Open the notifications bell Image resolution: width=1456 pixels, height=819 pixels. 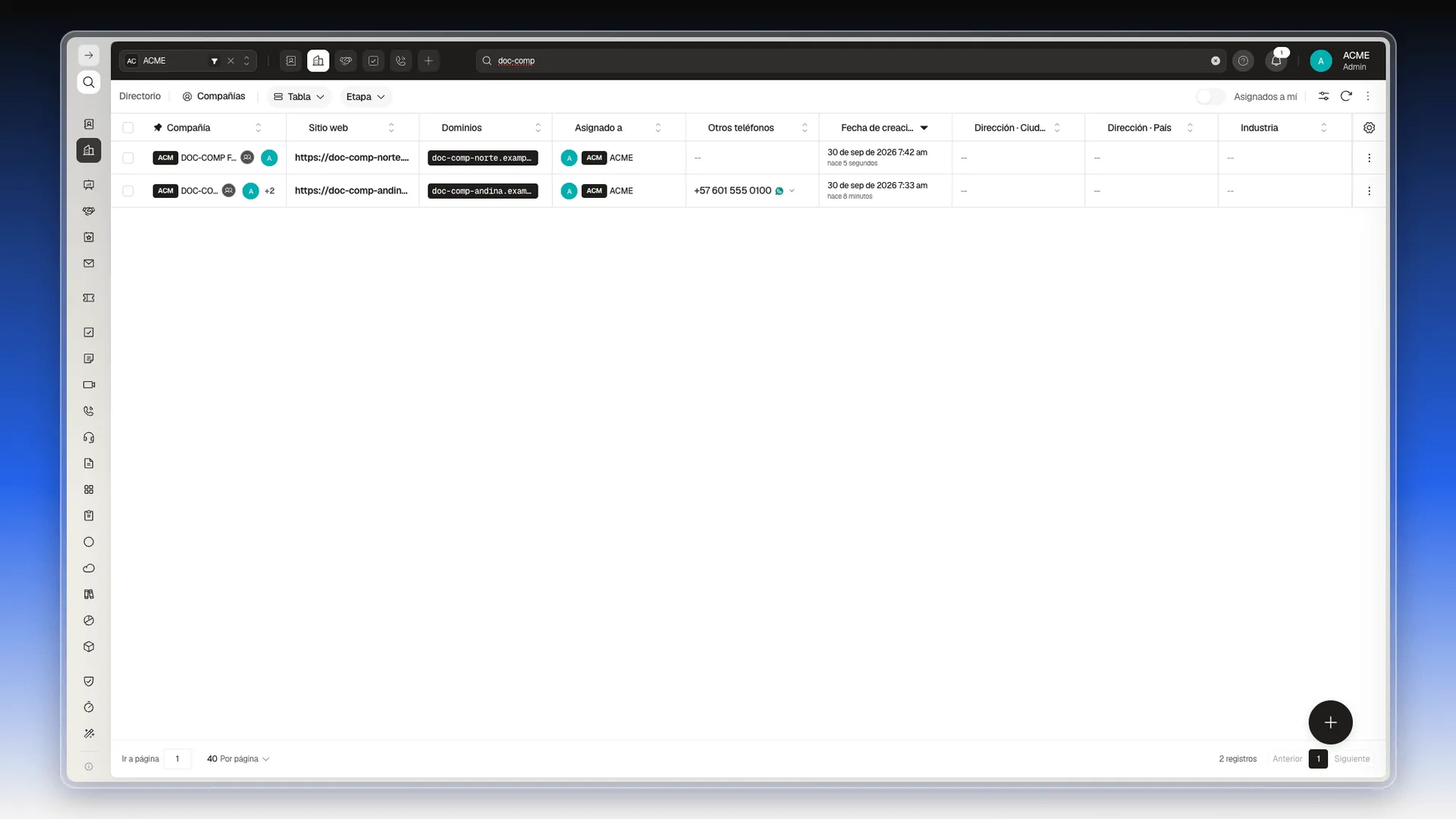1276,61
